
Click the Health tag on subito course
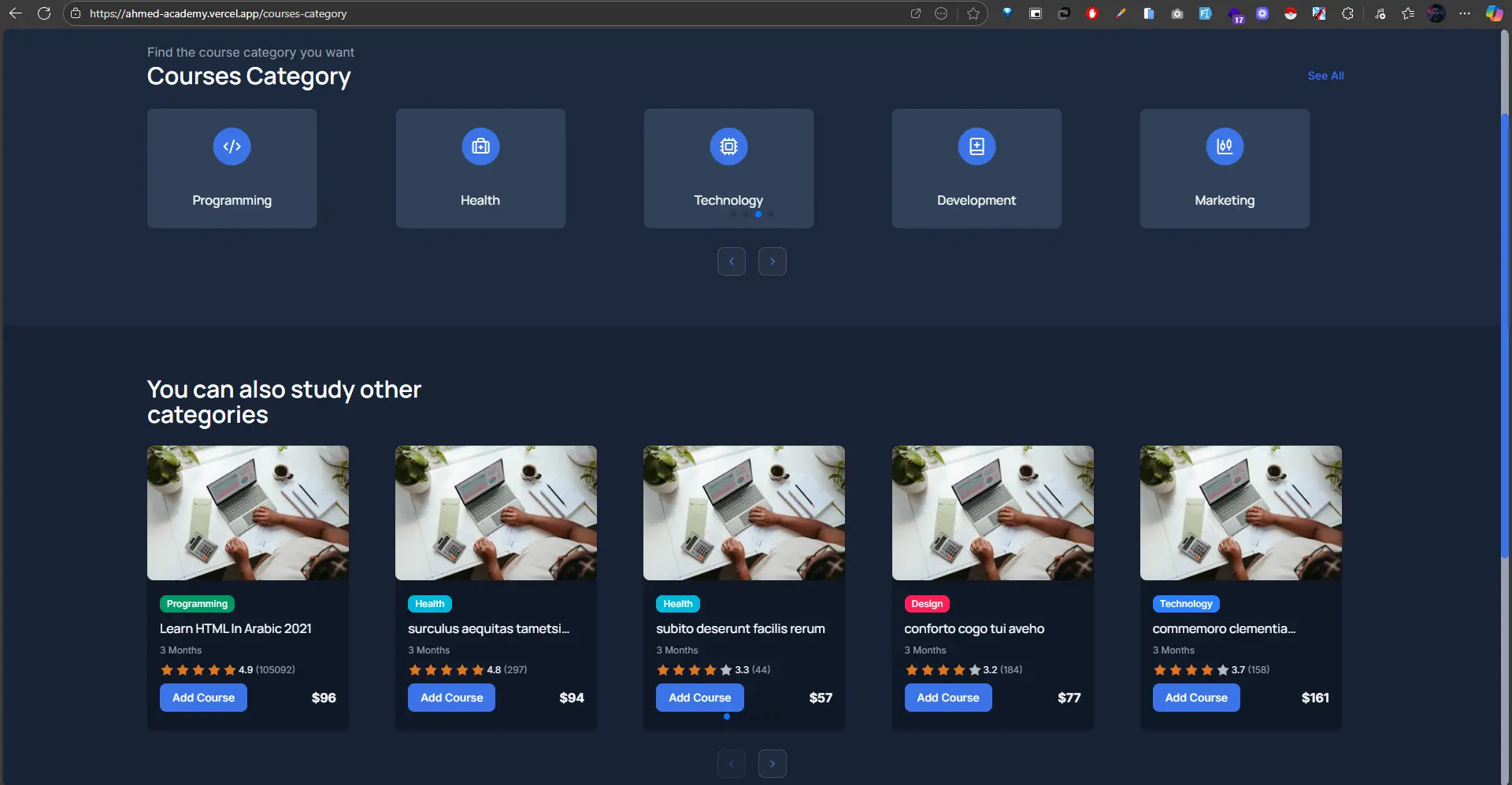tap(678, 604)
